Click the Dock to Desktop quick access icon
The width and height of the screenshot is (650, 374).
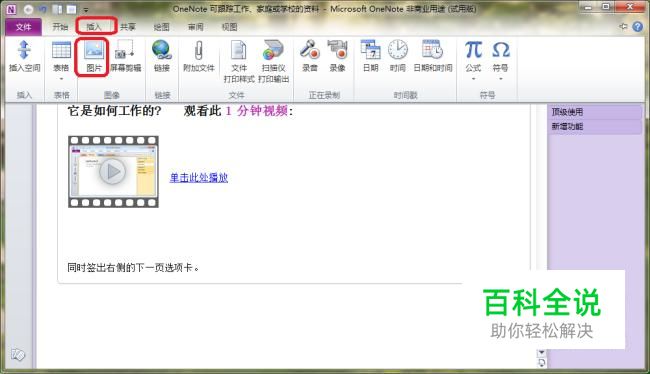pyautogui.click(x=58, y=9)
